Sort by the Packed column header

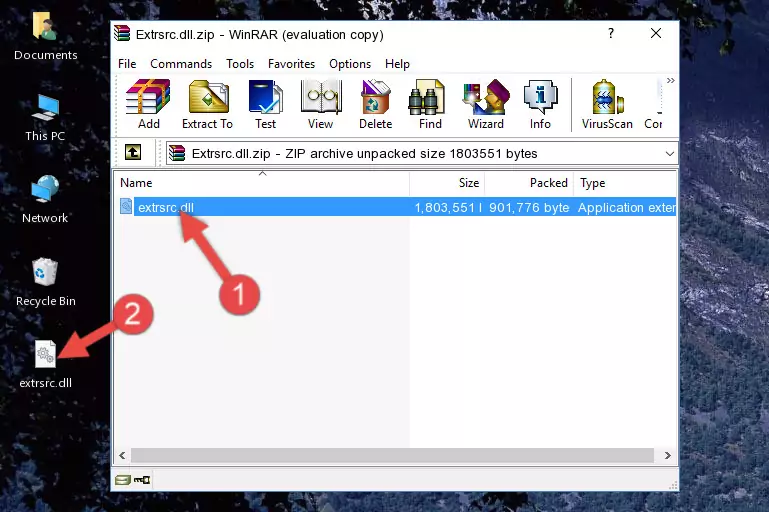tap(529, 183)
